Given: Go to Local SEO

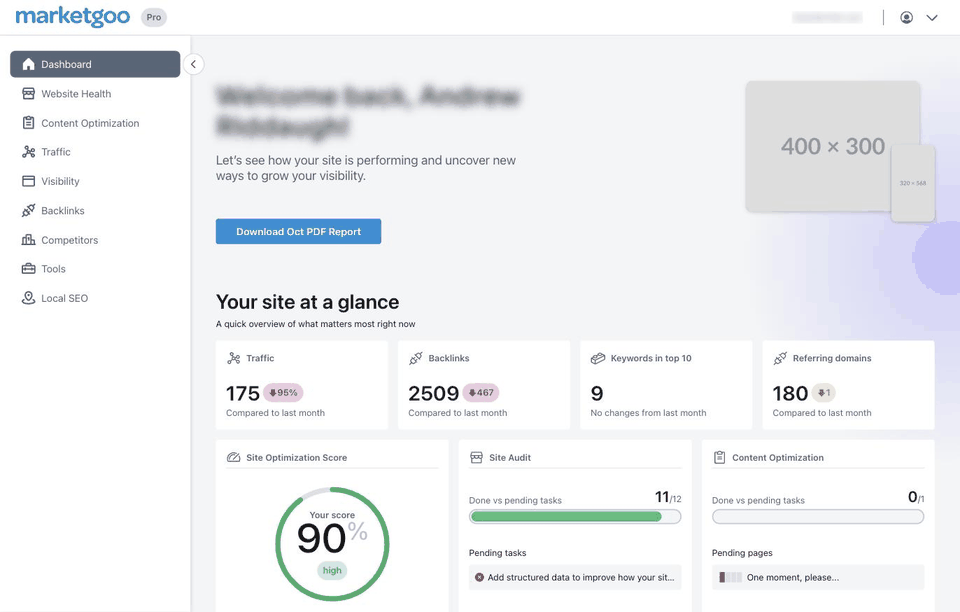Looking at the screenshot, I should click(95, 298).
